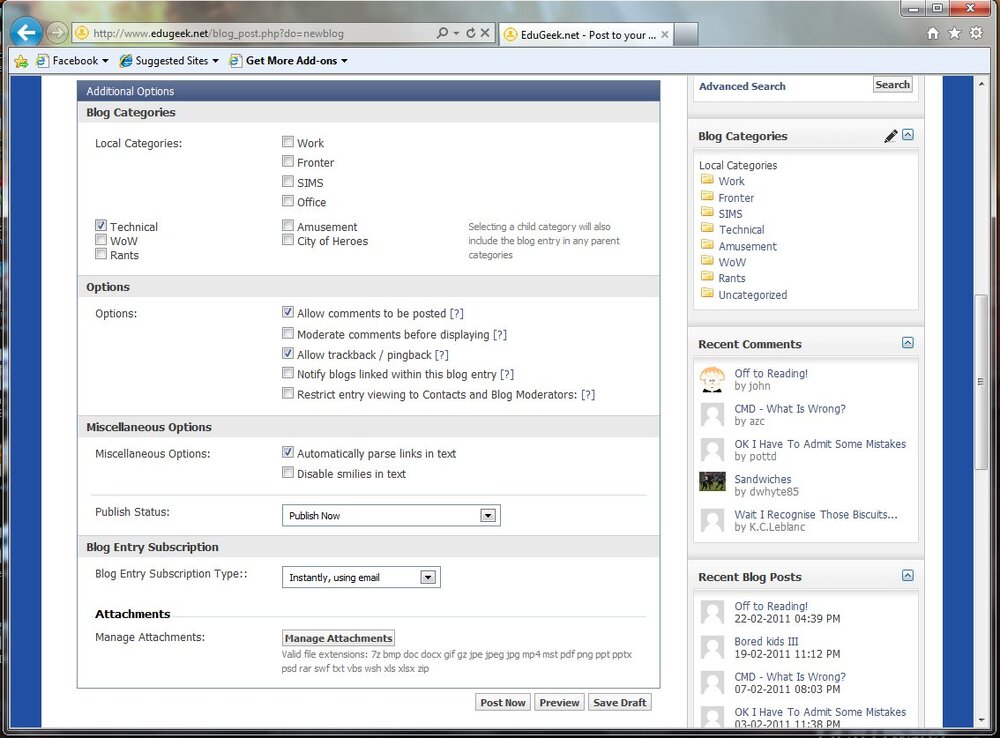Check the SIMS category checkbox
Viewport: 1000px width, 738px height.
point(288,181)
